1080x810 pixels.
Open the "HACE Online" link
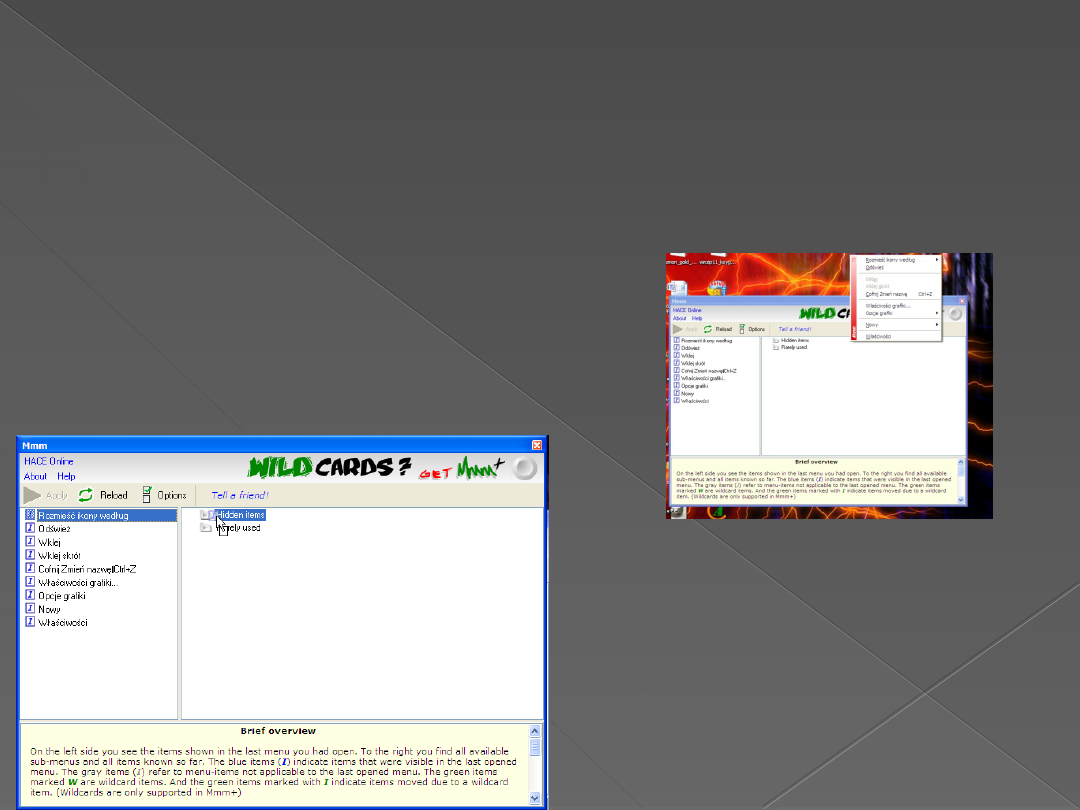(x=47, y=462)
